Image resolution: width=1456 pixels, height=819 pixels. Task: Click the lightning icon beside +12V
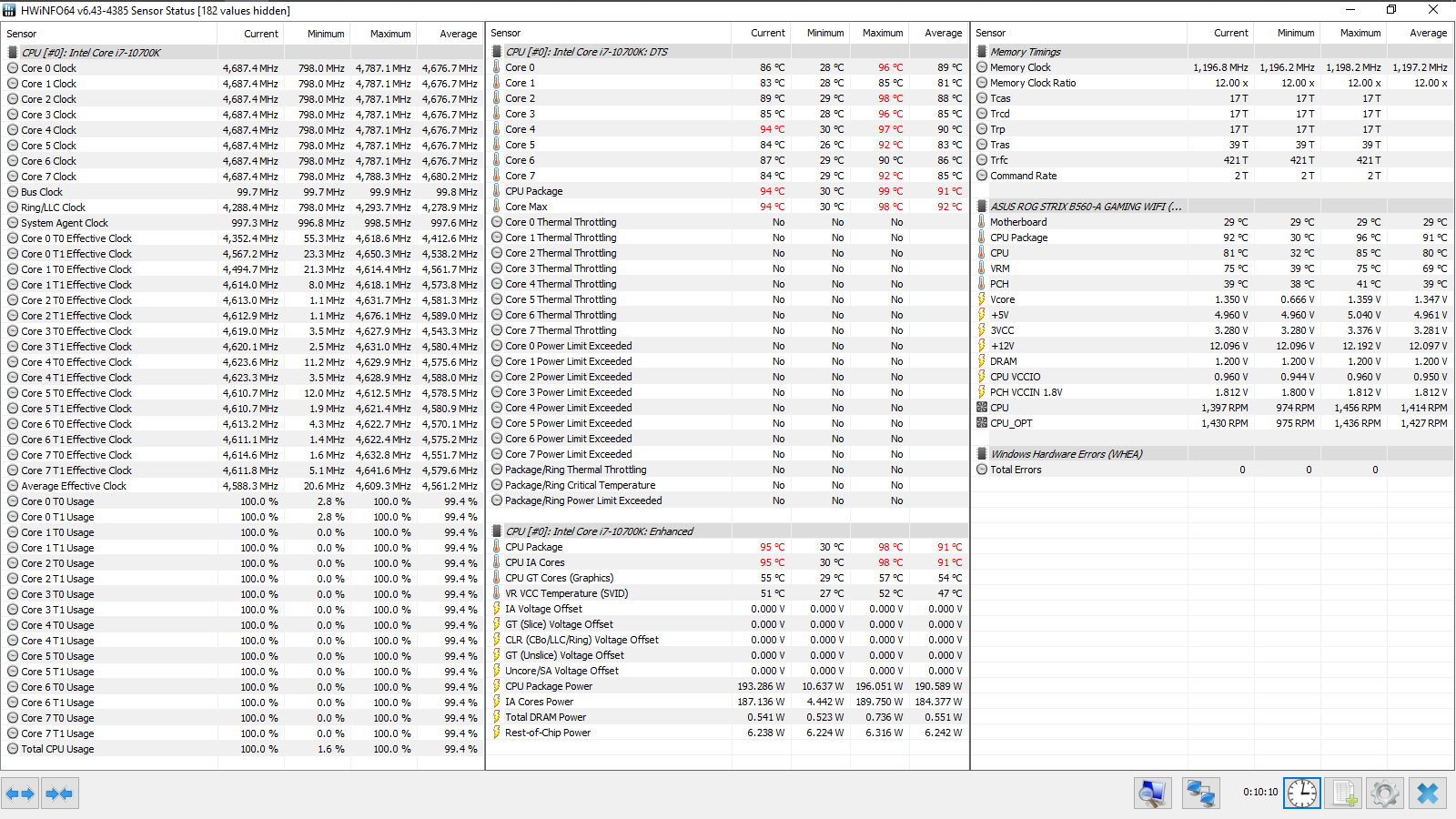[982, 346]
